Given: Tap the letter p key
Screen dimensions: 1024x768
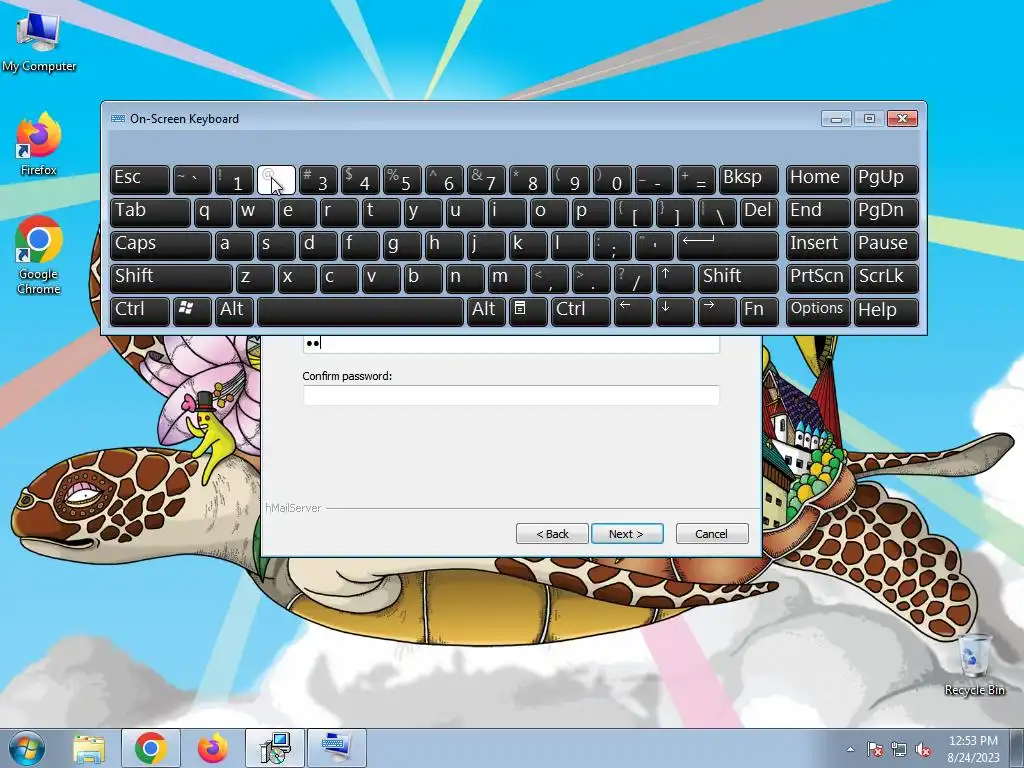Looking at the screenshot, I should click(x=591, y=213).
